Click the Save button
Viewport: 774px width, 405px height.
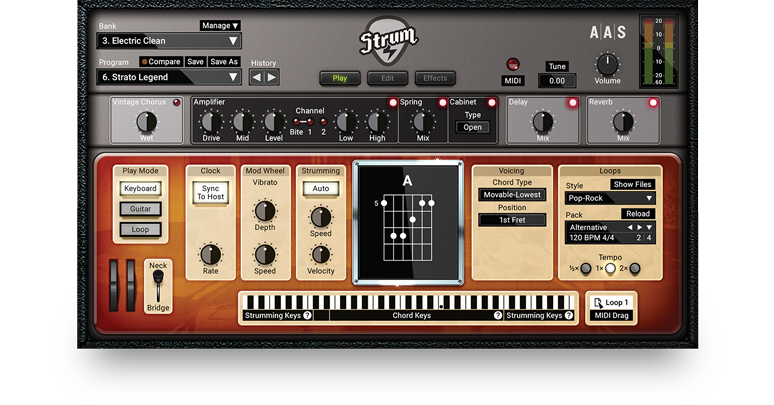click(x=195, y=62)
